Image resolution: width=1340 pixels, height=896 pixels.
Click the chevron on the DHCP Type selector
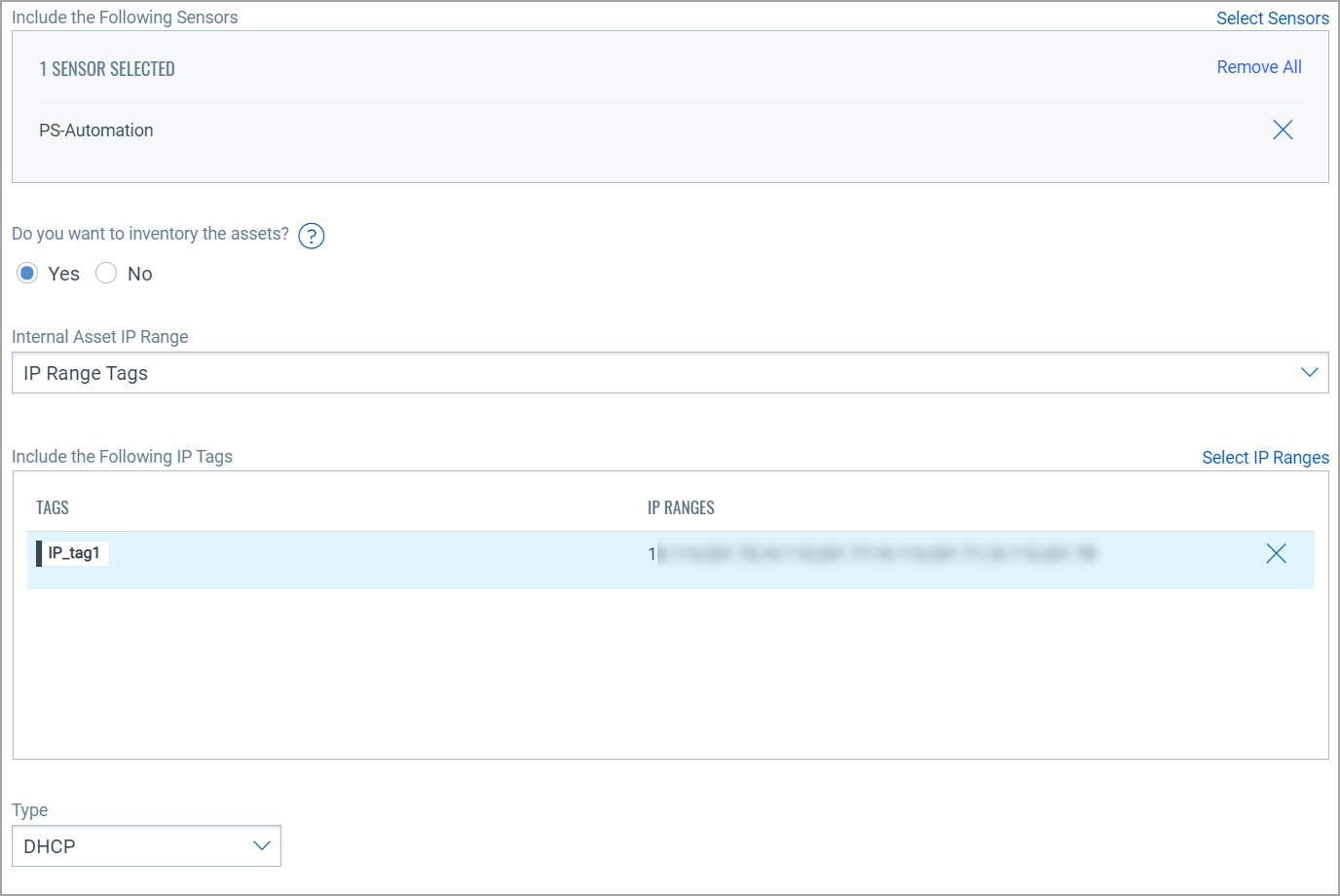pos(261,845)
